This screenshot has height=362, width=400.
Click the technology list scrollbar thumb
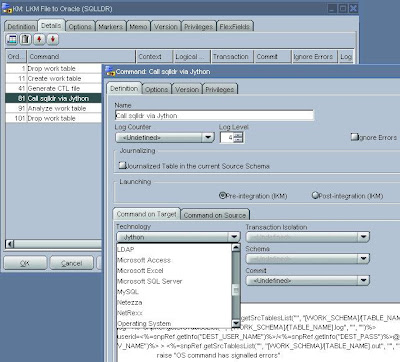[236, 290]
